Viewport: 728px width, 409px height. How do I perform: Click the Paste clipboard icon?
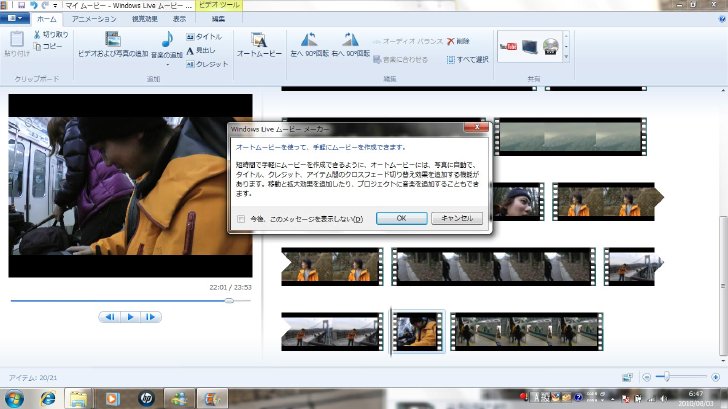pos(17,39)
